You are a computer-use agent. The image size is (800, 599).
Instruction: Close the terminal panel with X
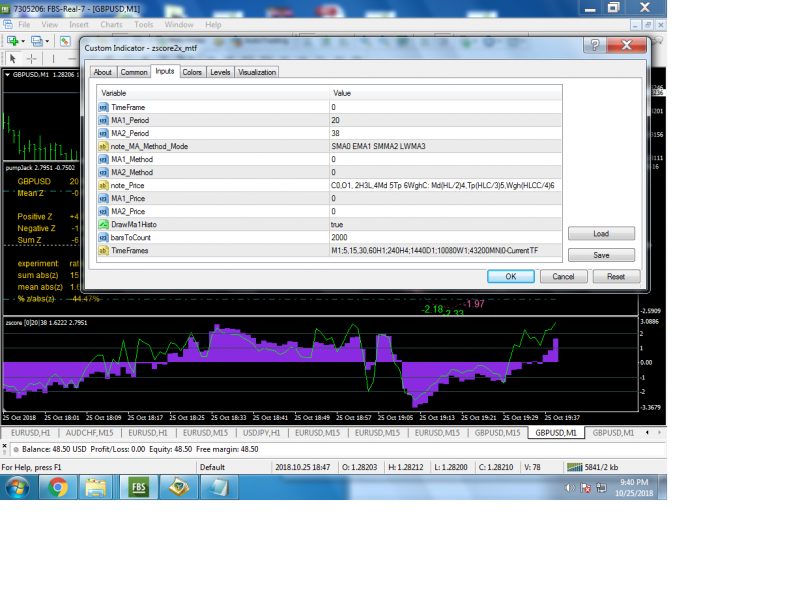click(x=5, y=446)
